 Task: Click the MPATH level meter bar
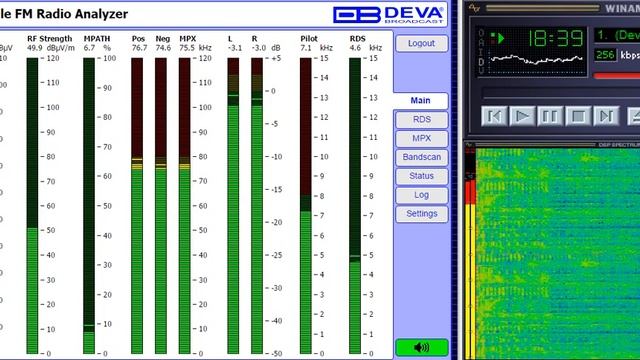pos(89,206)
